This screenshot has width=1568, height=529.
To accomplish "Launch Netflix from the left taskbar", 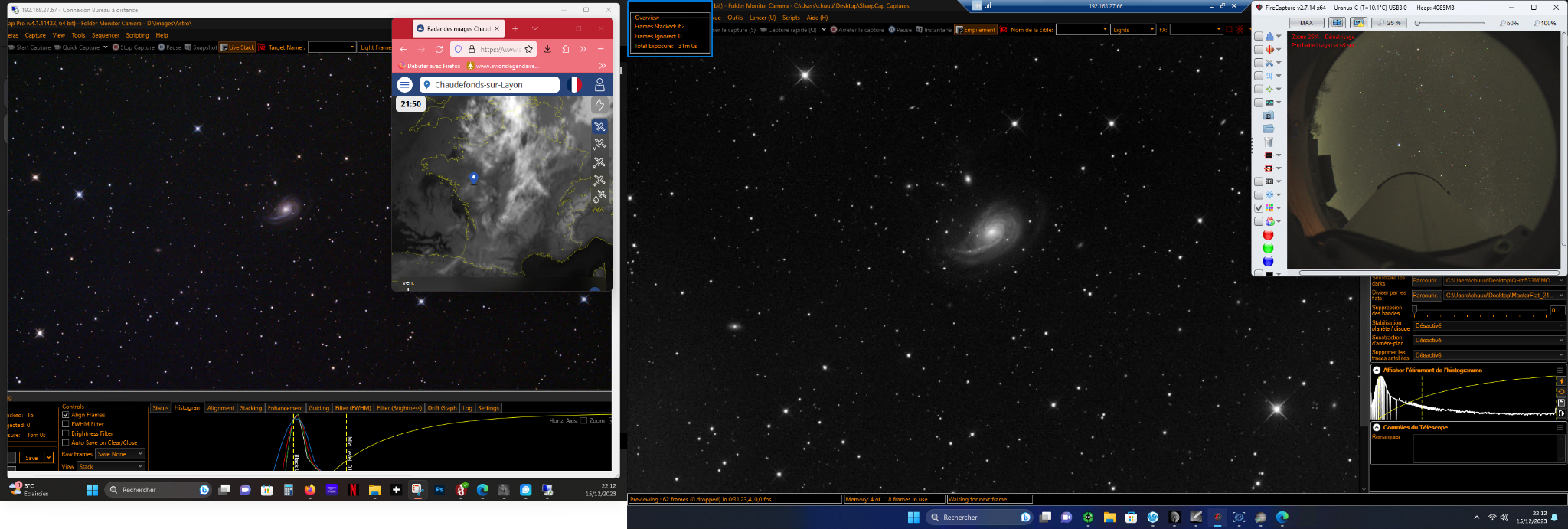I will click(353, 489).
